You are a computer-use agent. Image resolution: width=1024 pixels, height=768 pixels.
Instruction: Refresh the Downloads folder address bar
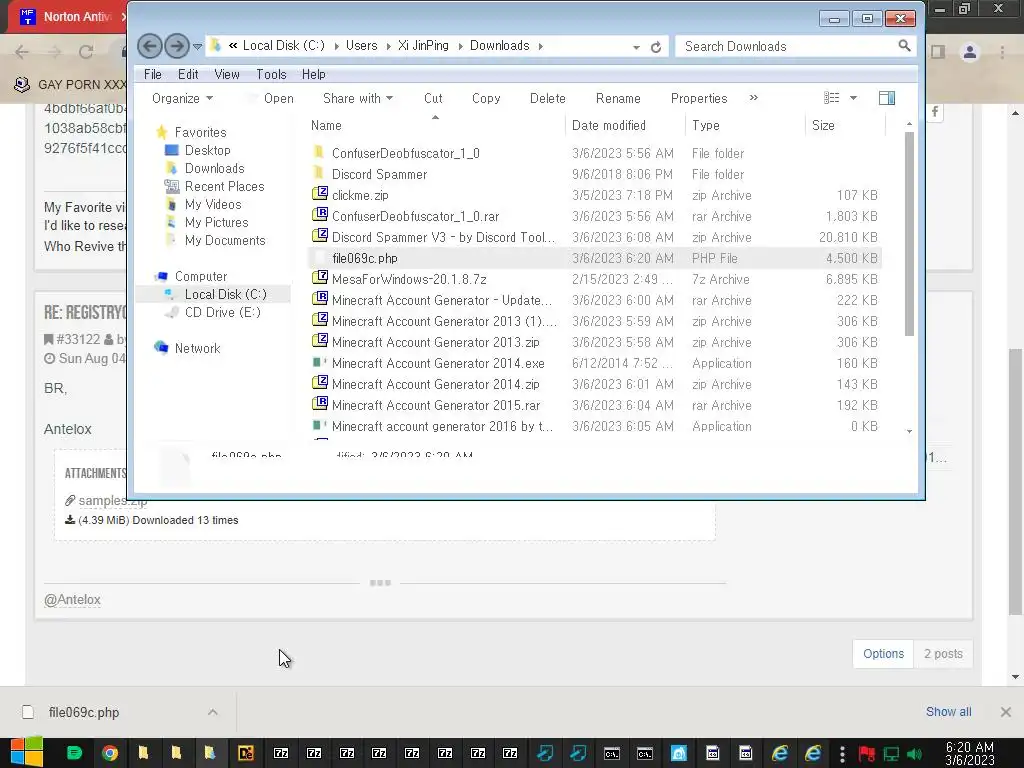point(656,46)
